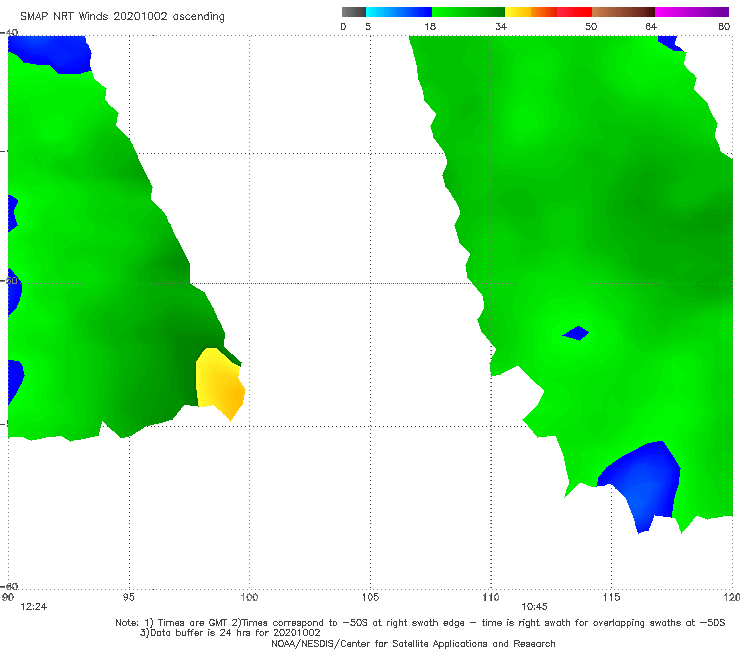Click the green segment of the color bar
The height and width of the screenshot is (650, 740).
tap(468, 12)
